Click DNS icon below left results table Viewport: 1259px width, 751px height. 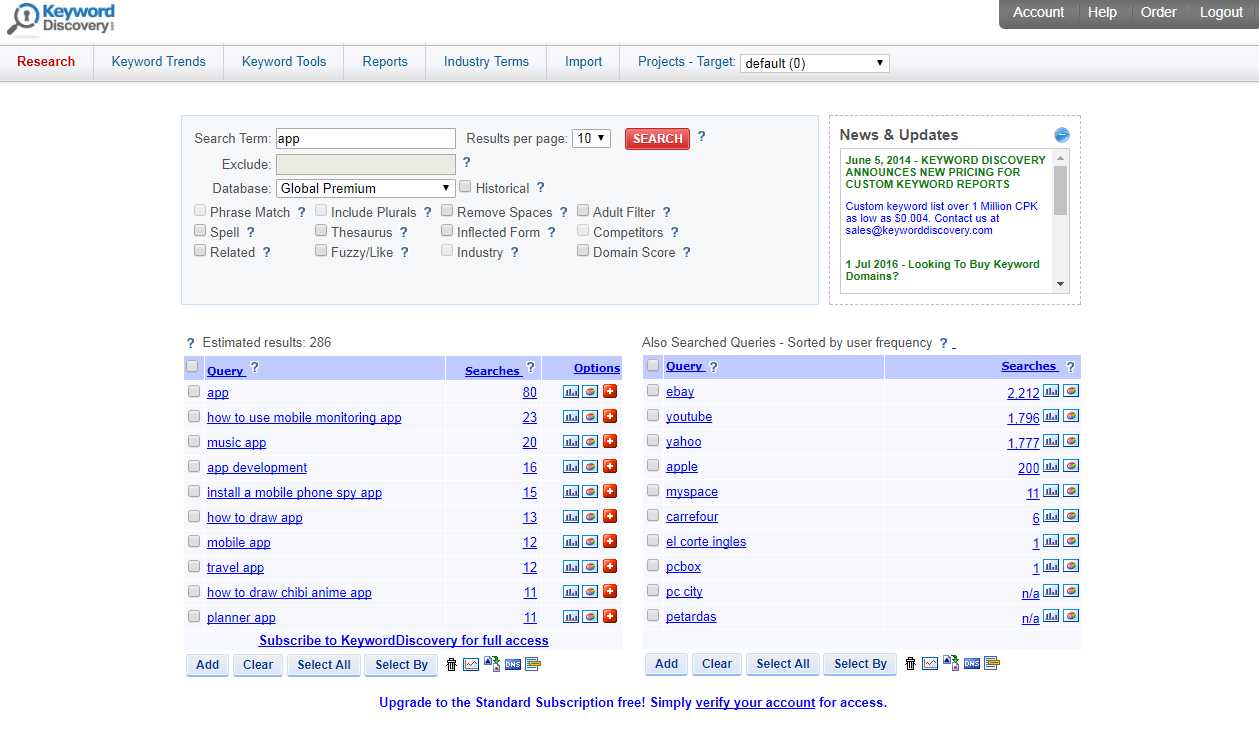pos(512,664)
